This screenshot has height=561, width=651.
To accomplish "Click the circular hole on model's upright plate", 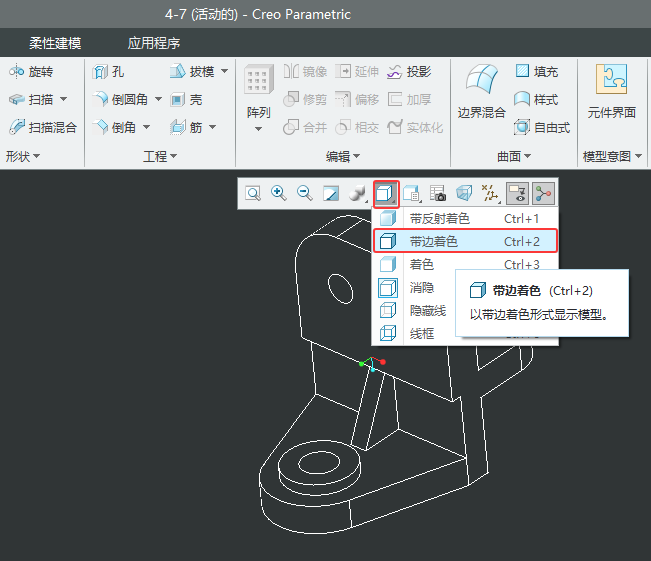I will (340, 289).
